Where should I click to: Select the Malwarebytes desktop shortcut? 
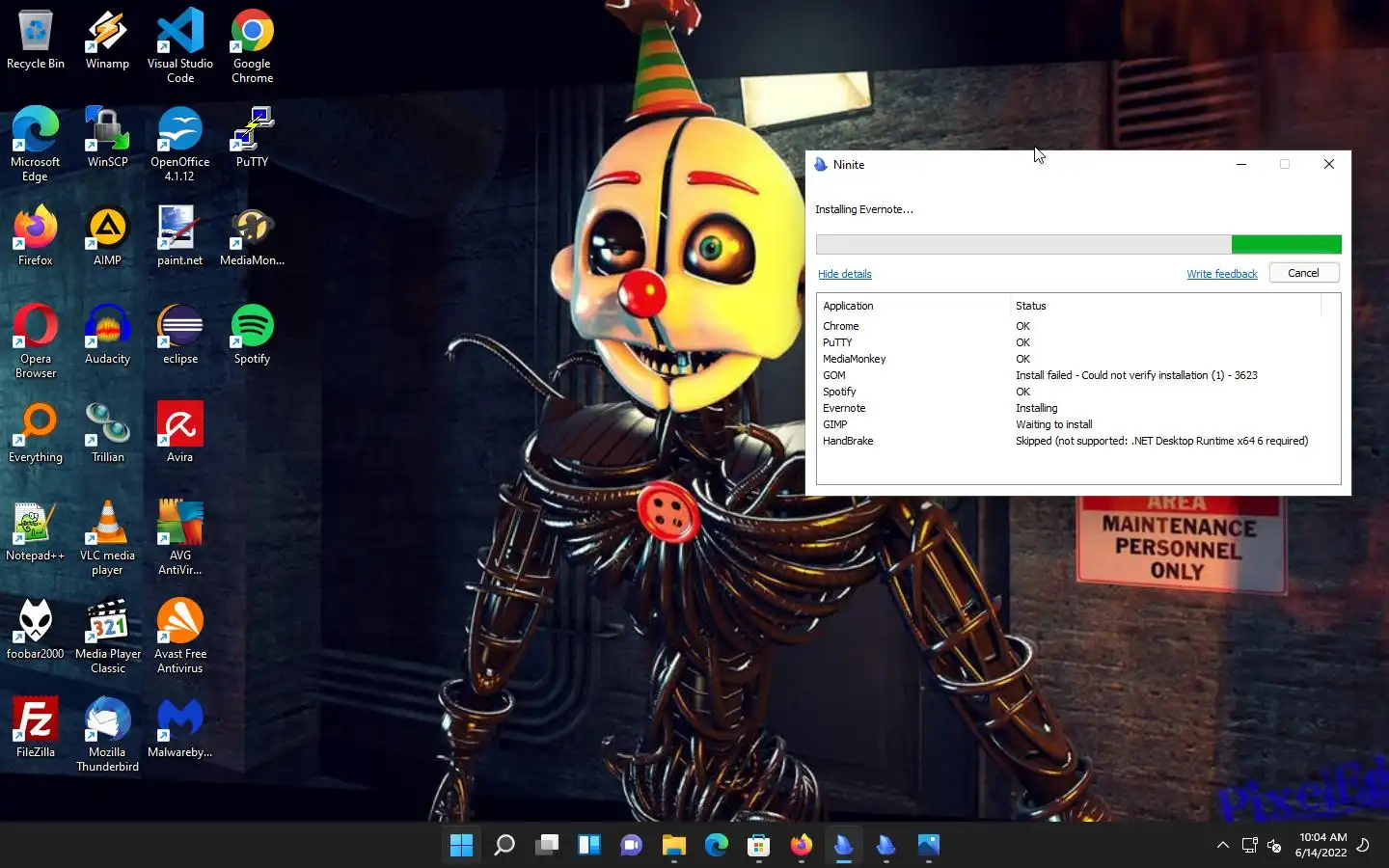click(x=180, y=728)
